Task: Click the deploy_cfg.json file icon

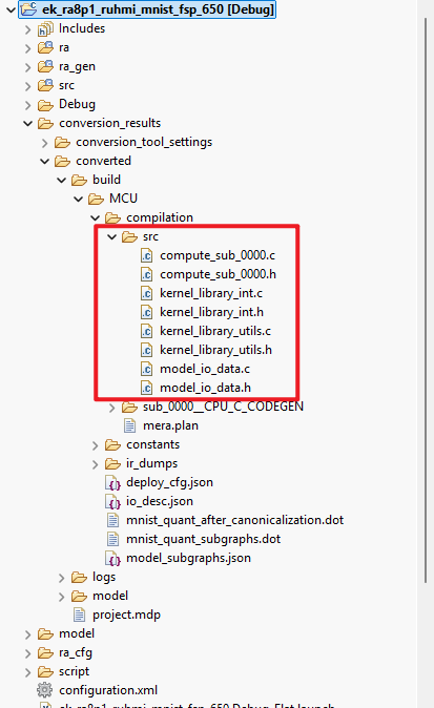Action: 113,483
